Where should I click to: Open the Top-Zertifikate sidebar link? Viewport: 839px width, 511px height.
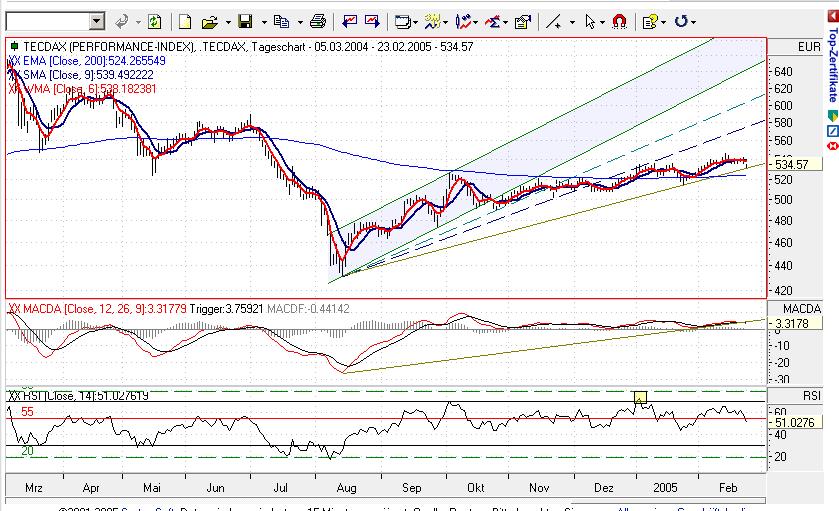pos(833,64)
